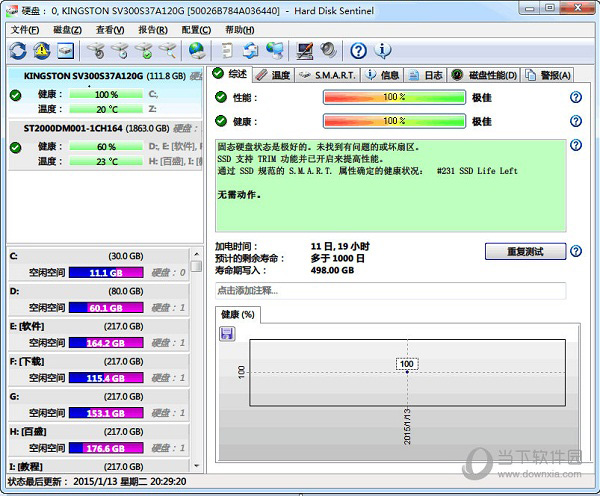This screenshot has width=600, height=496.
Task: Click the disk test icon with stethoscope
Action: coord(96,51)
